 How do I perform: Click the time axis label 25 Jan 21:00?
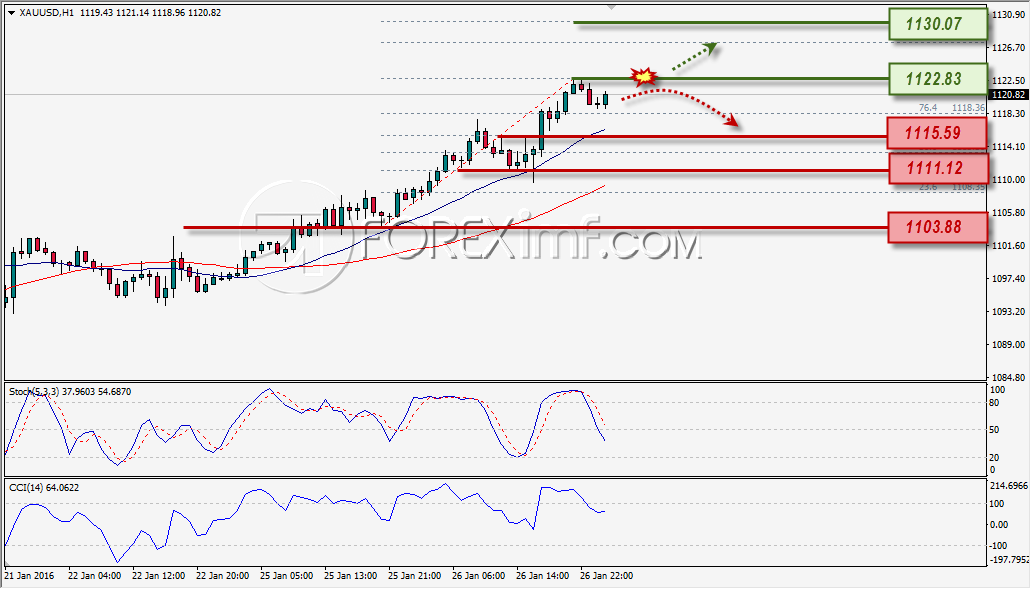pyautogui.click(x=414, y=576)
